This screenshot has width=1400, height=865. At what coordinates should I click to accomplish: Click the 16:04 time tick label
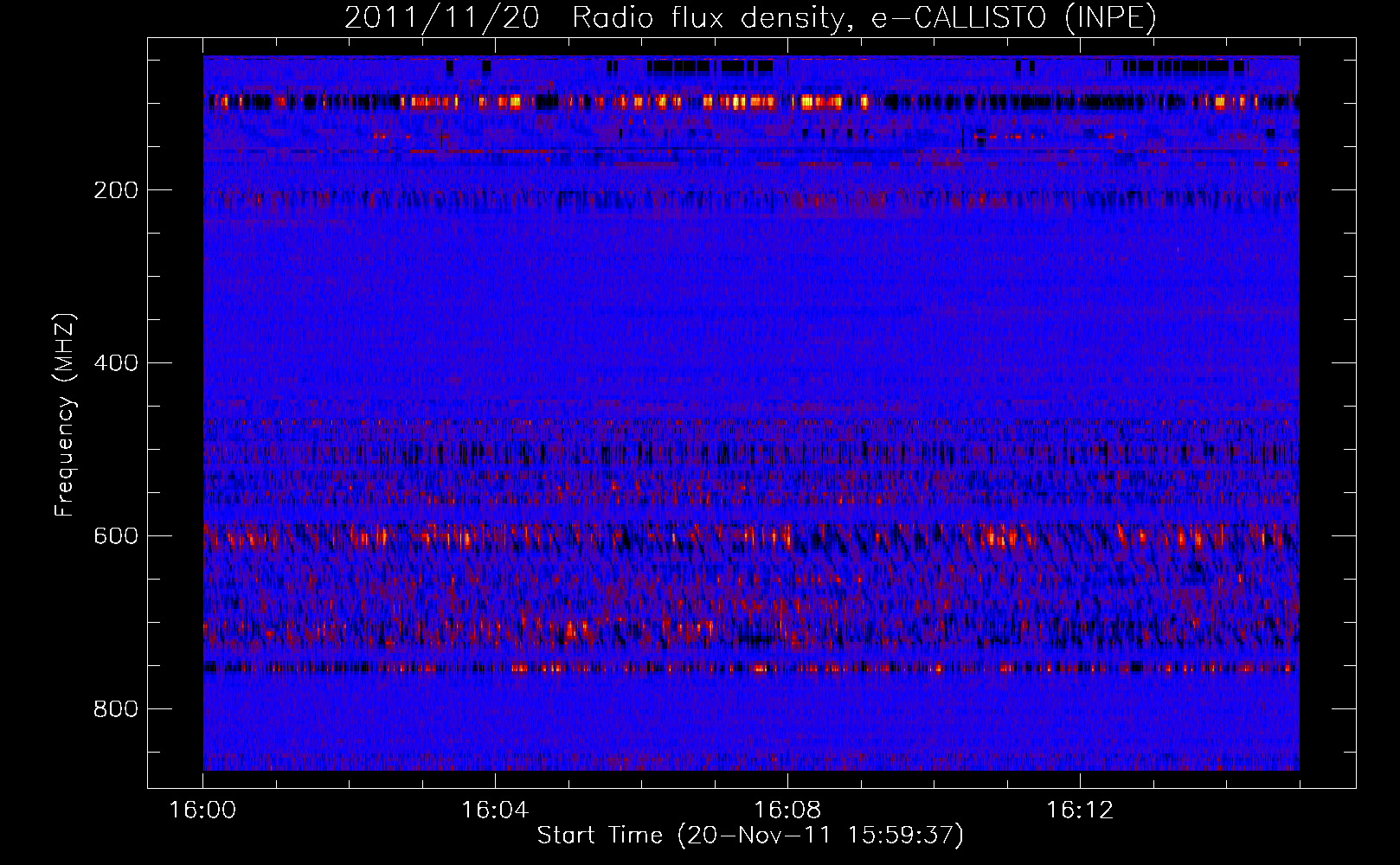tap(495, 811)
